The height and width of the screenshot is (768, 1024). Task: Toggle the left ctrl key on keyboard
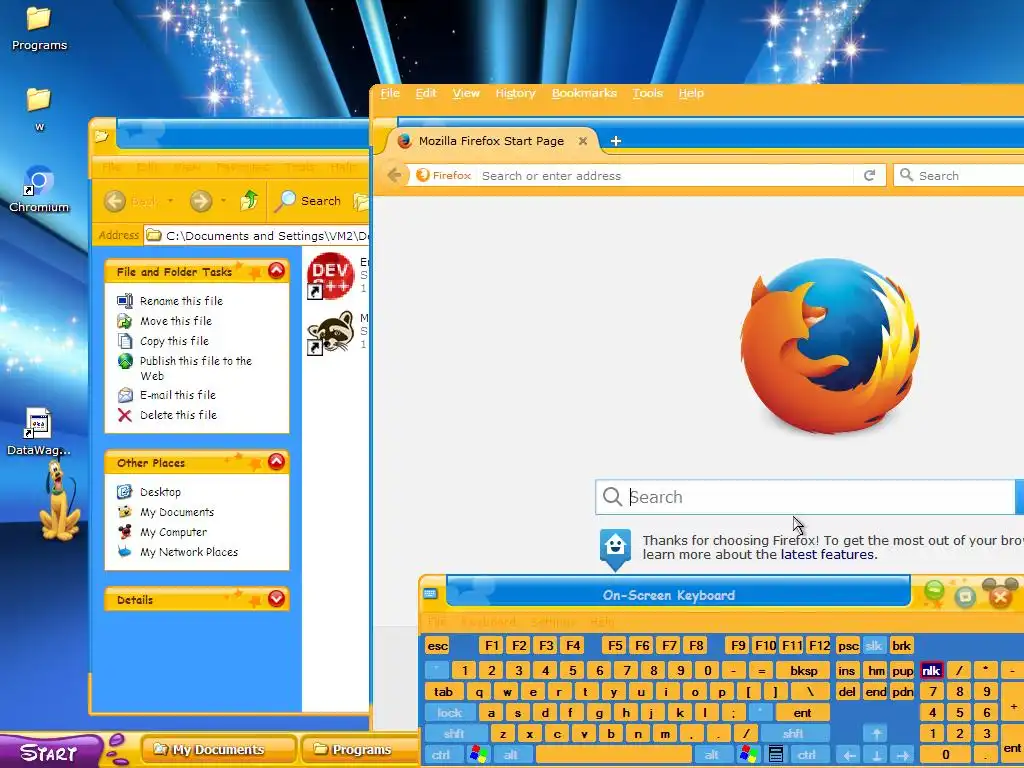441,755
